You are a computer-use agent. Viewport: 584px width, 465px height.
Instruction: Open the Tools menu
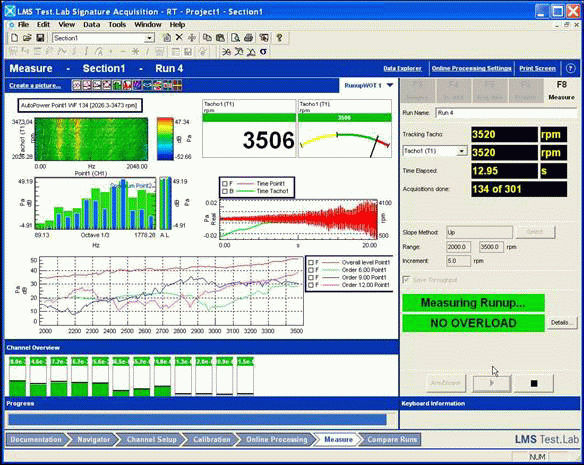coord(117,25)
